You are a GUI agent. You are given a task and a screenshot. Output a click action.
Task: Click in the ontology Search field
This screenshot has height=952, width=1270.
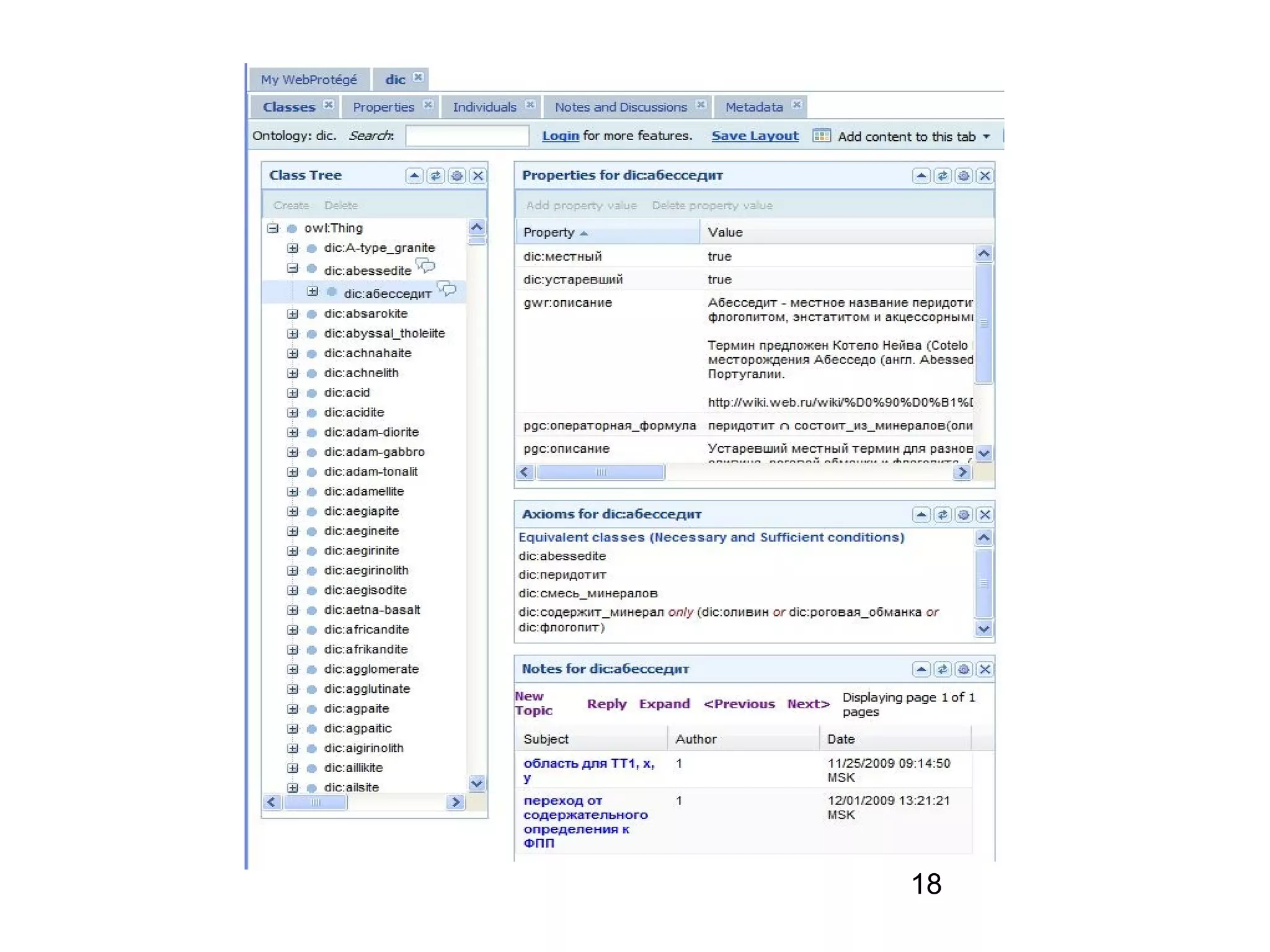tap(466, 136)
